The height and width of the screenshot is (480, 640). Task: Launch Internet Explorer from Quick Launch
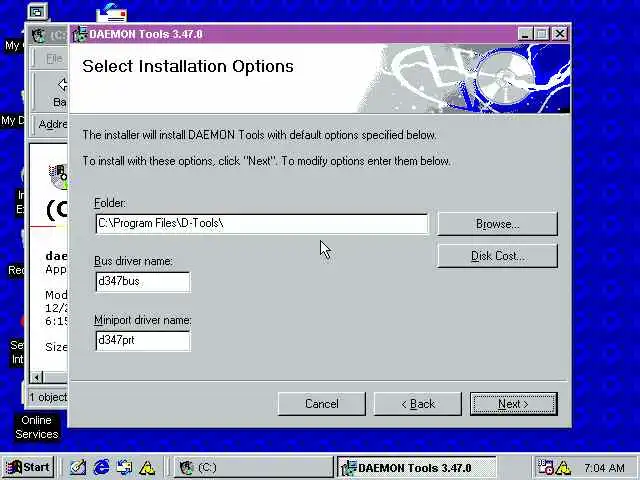(x=101, y=467)
